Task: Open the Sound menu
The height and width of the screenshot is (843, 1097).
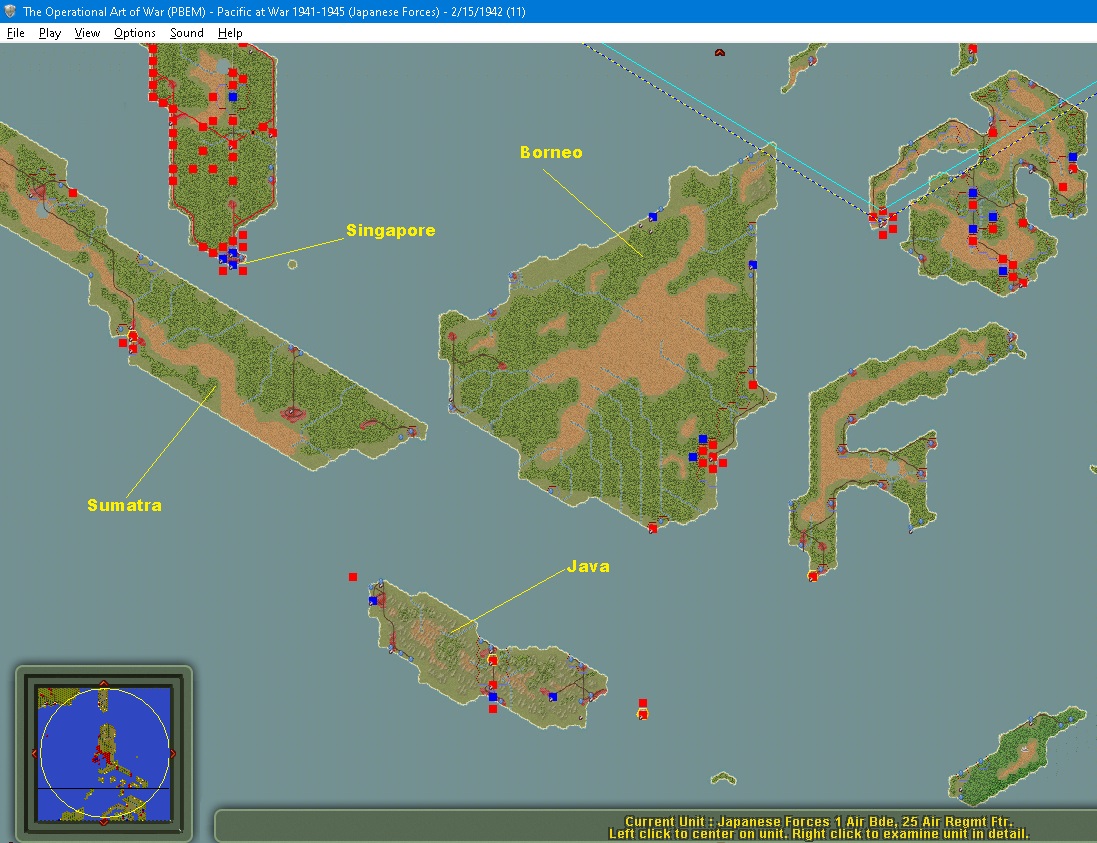Action: click(187, 33)
